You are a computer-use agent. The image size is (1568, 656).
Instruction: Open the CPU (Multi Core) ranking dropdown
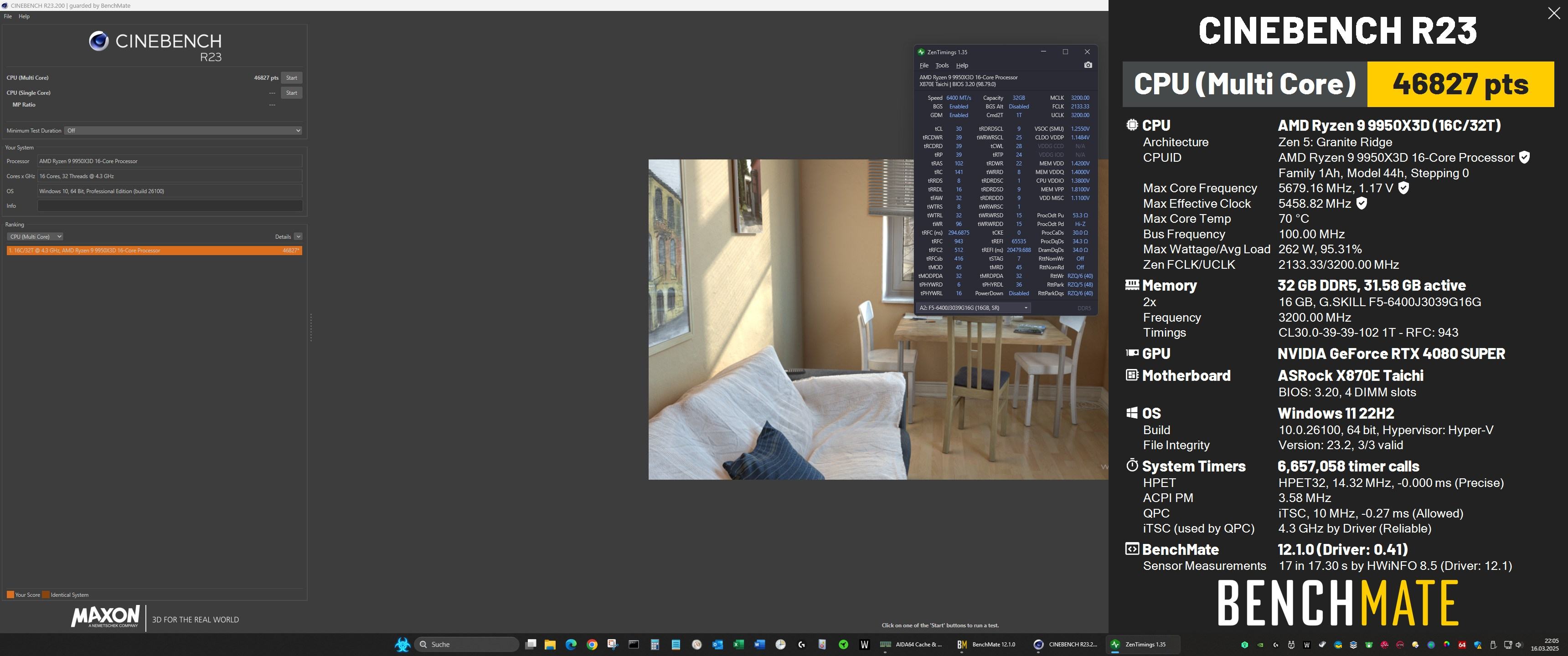click(35, 237)
